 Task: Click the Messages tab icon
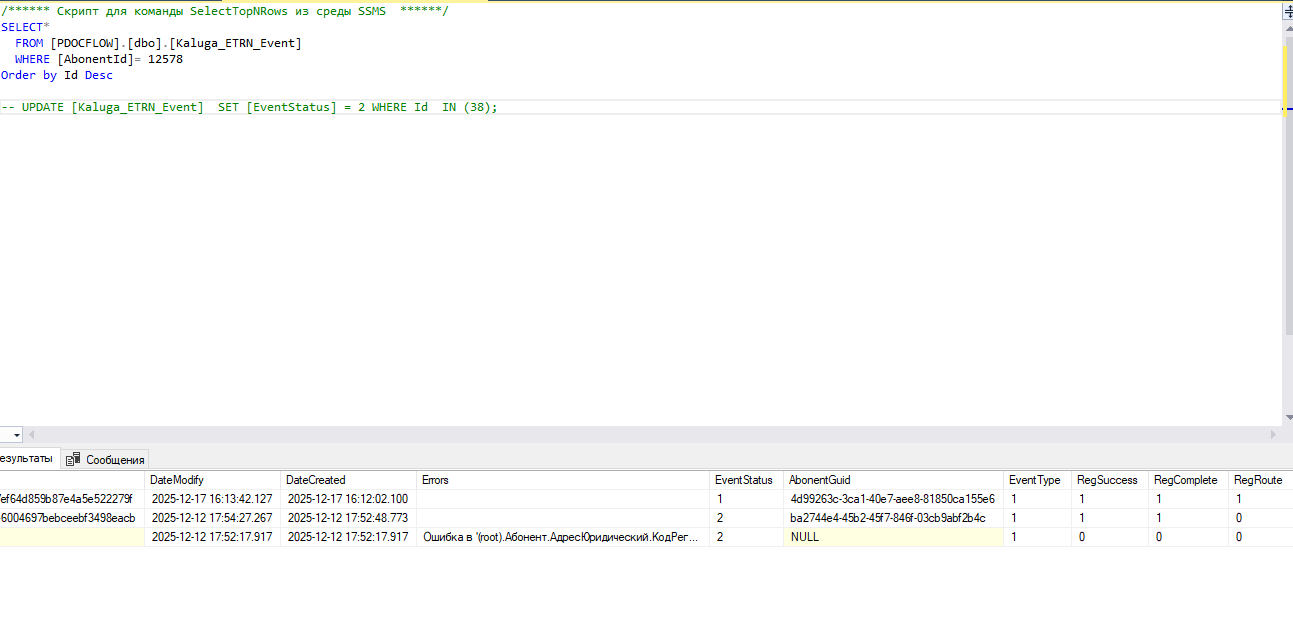pos(73,460)
